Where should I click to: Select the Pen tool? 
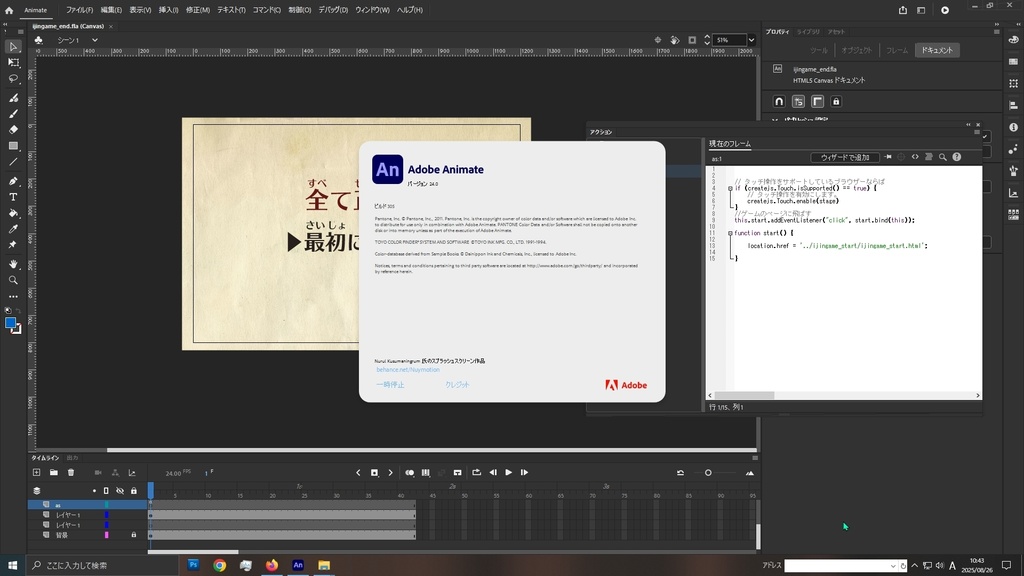click(x=13, y=181)
